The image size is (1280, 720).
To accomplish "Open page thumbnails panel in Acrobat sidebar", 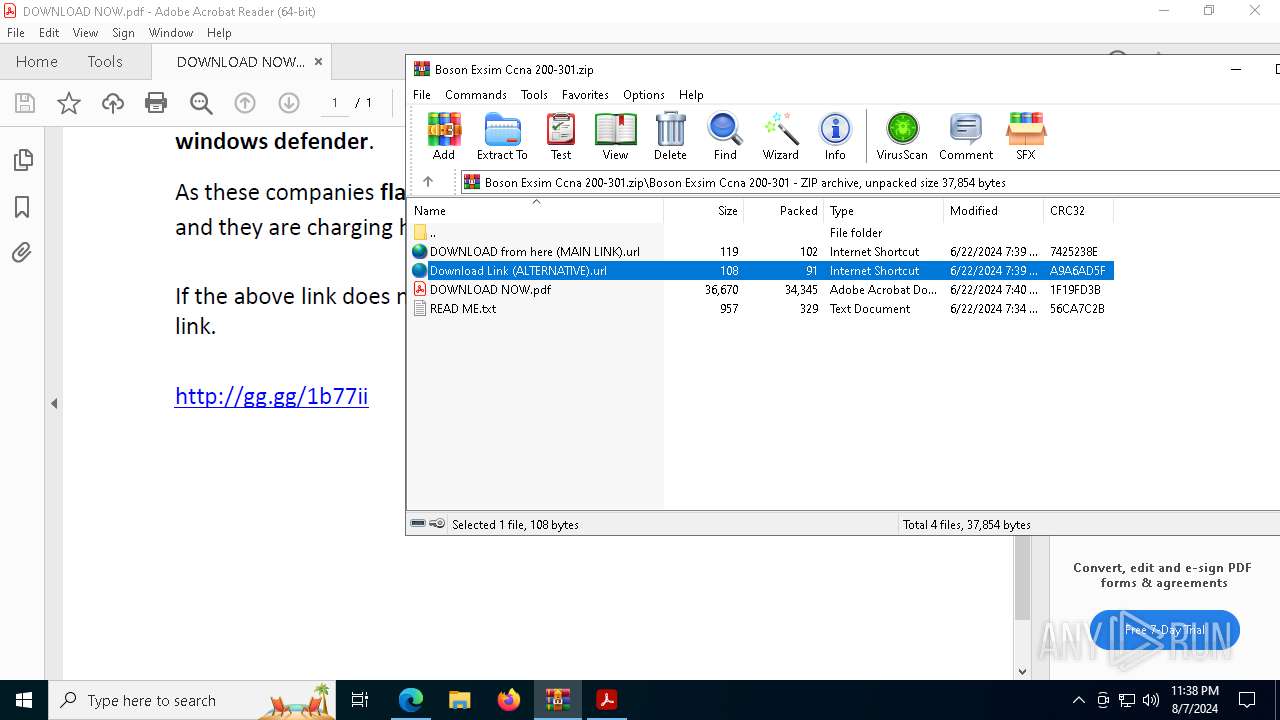I will click(x=22, y=160).
